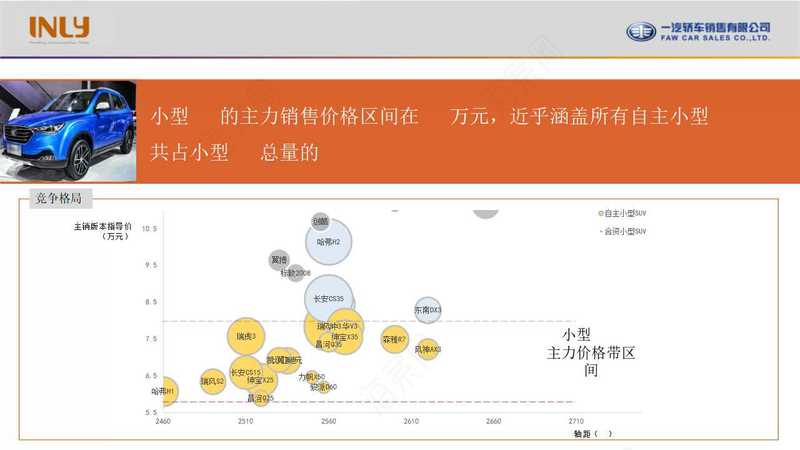Click the 长安CS35 bubble

(x=329, y=298)
